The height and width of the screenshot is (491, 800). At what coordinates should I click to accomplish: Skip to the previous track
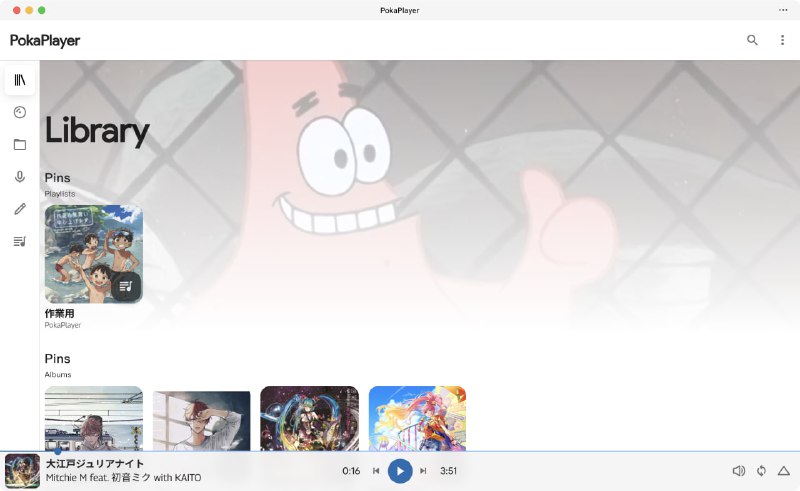pyautogui.click(x=376, y=471)
